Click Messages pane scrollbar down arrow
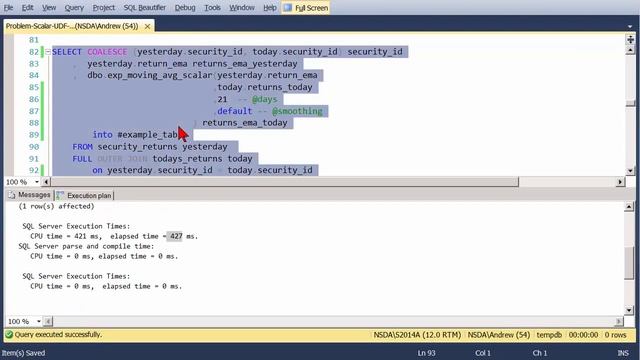 (629, 310)
